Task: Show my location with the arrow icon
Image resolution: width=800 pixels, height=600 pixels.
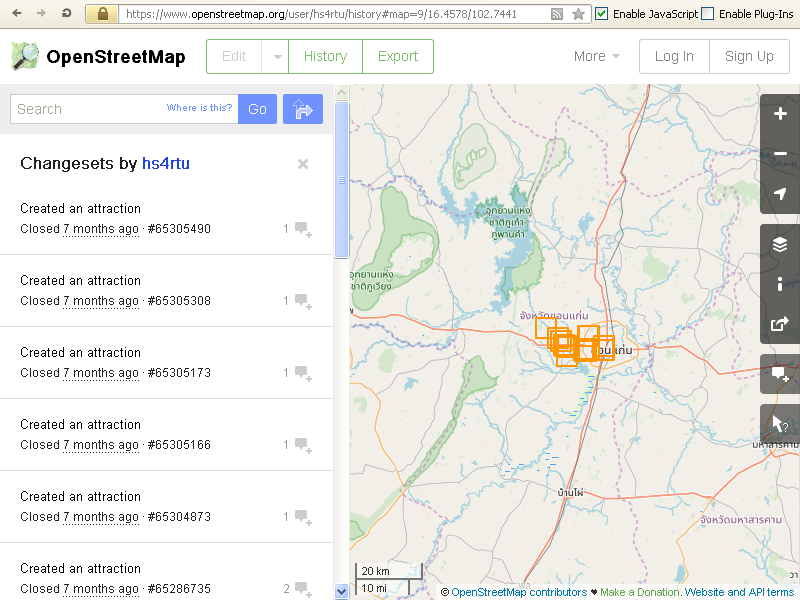Action: click(780, 193)
